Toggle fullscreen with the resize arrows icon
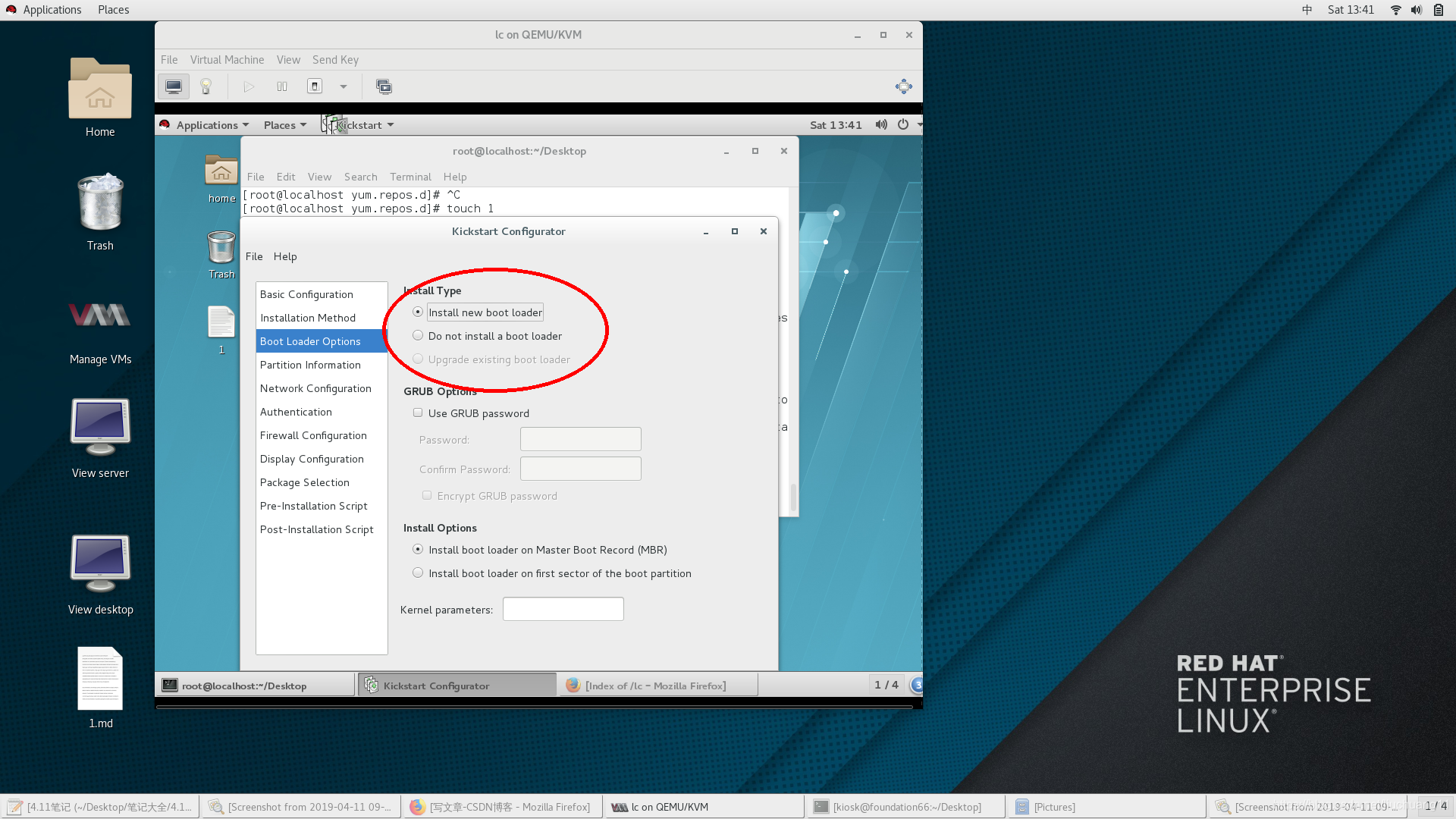This screenshot has width=1456, height=819. (x=903, y=86)
